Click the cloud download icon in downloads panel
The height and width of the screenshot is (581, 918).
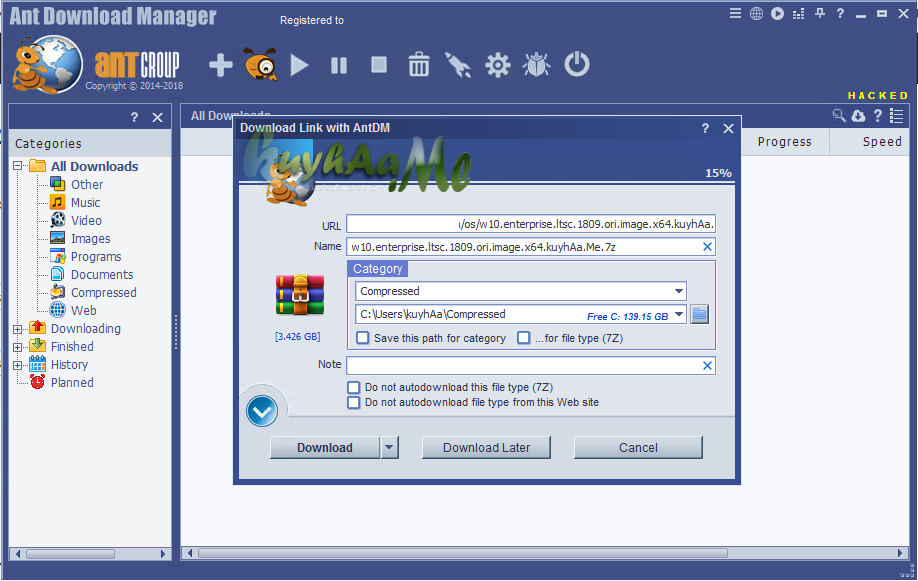(858, 116)
